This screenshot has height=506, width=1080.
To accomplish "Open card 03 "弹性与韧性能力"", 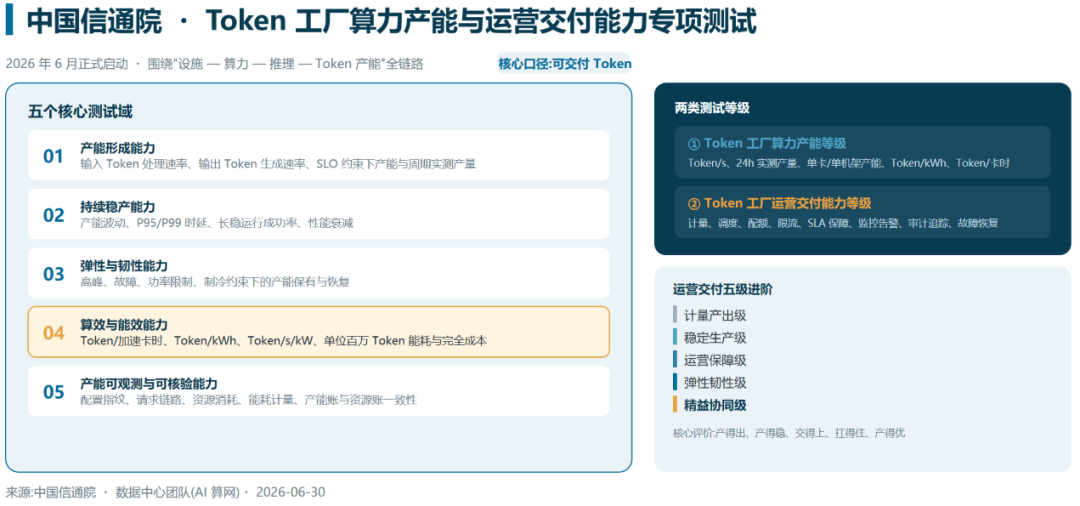I will [x=318, y=273].
